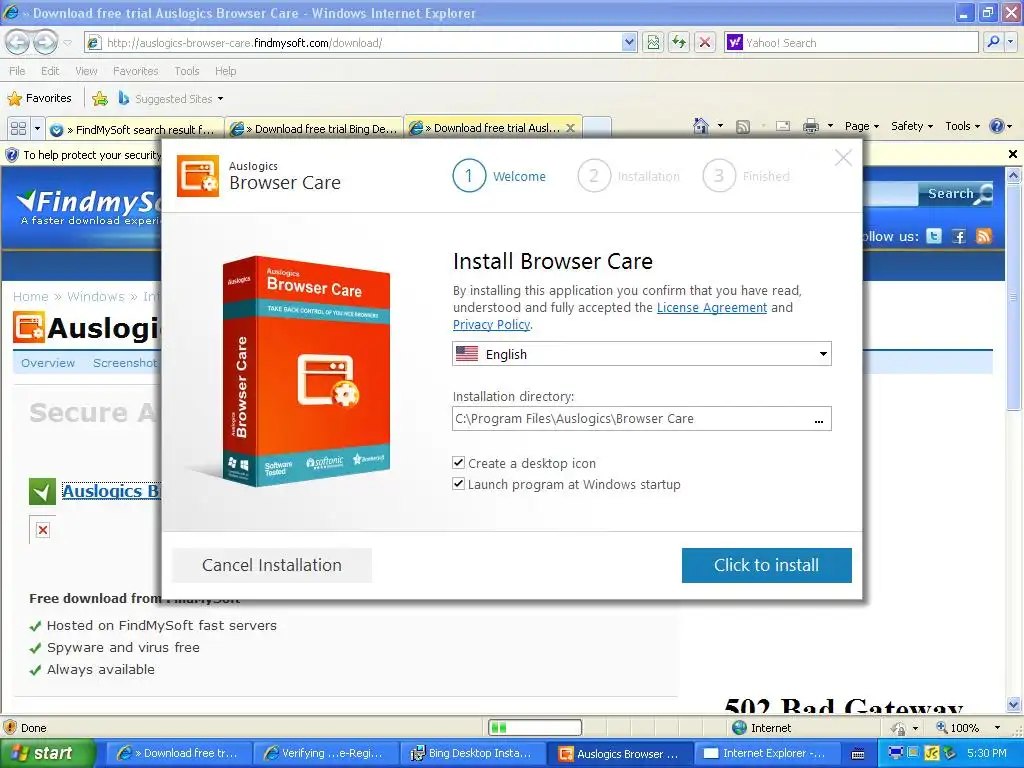
Task: Click the Home icon in command bar
Action: [x=701, y=125]
